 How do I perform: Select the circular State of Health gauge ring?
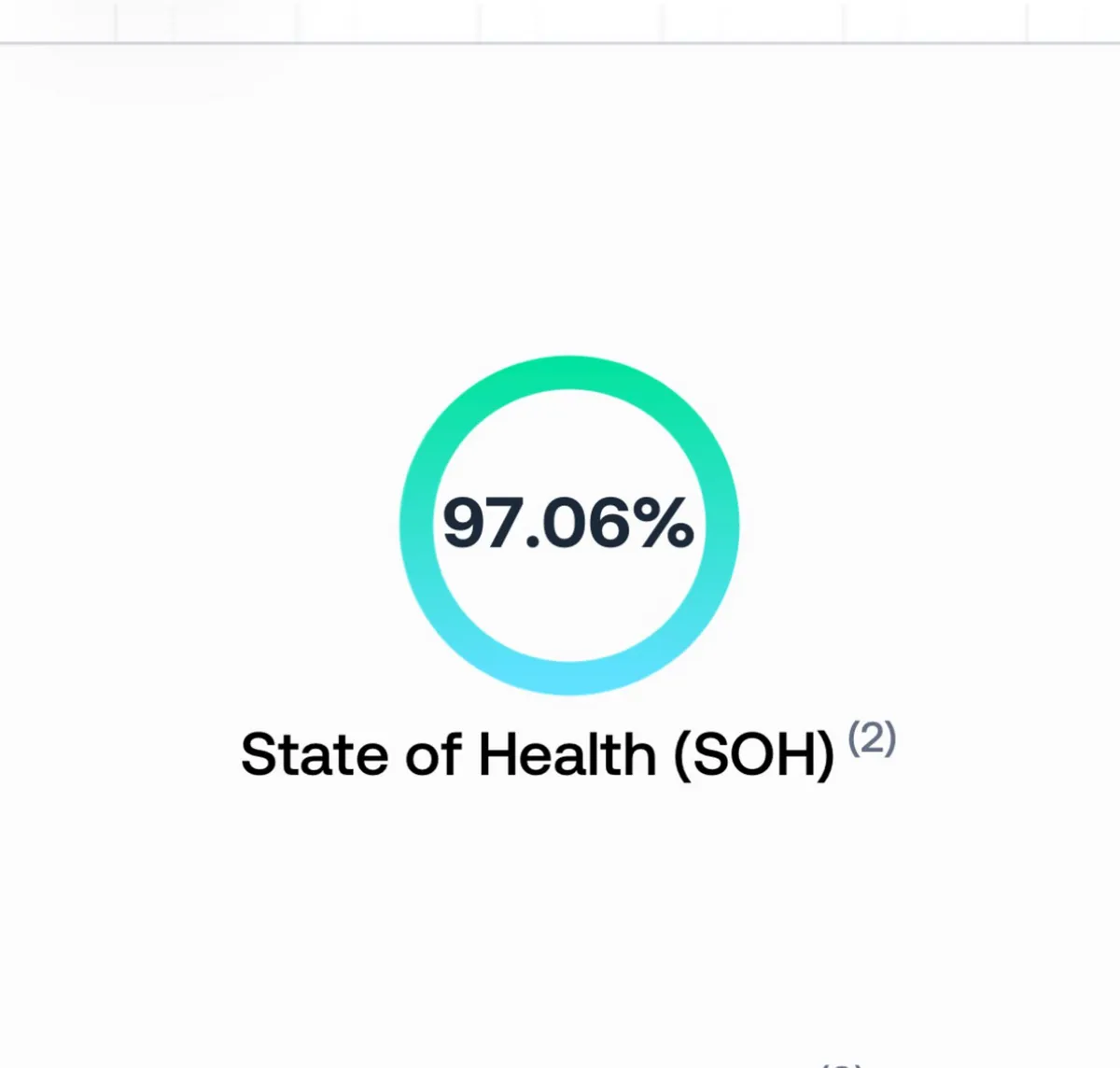coord(569,525)
